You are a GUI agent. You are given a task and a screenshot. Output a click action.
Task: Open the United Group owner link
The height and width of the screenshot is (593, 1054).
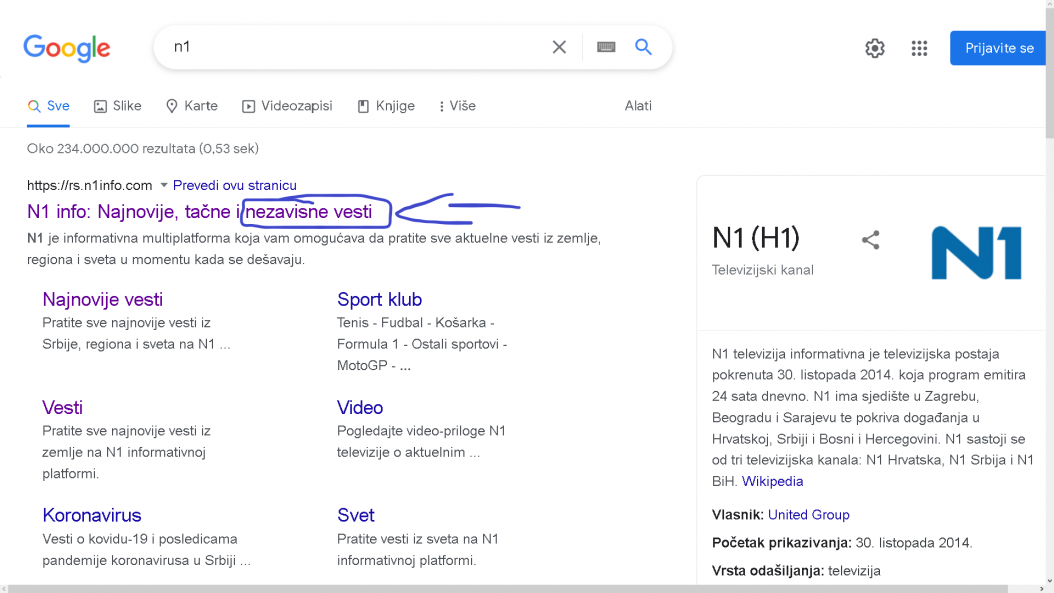tap(809, 515)
